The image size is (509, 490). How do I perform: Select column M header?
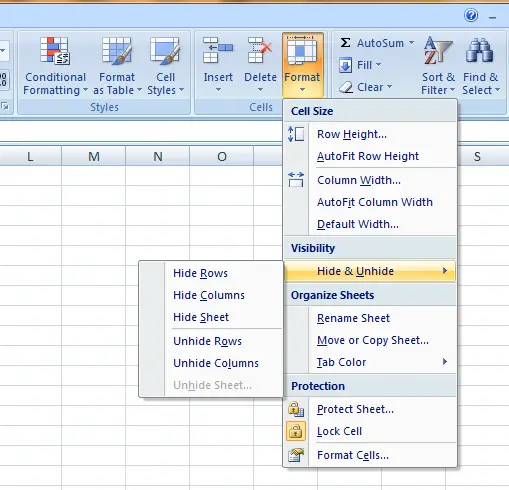[94, 156]
